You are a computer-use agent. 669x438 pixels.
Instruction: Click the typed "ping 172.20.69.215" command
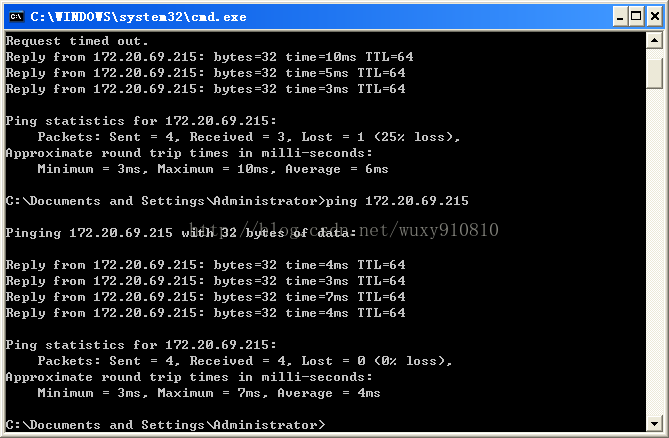coord(398,201)
